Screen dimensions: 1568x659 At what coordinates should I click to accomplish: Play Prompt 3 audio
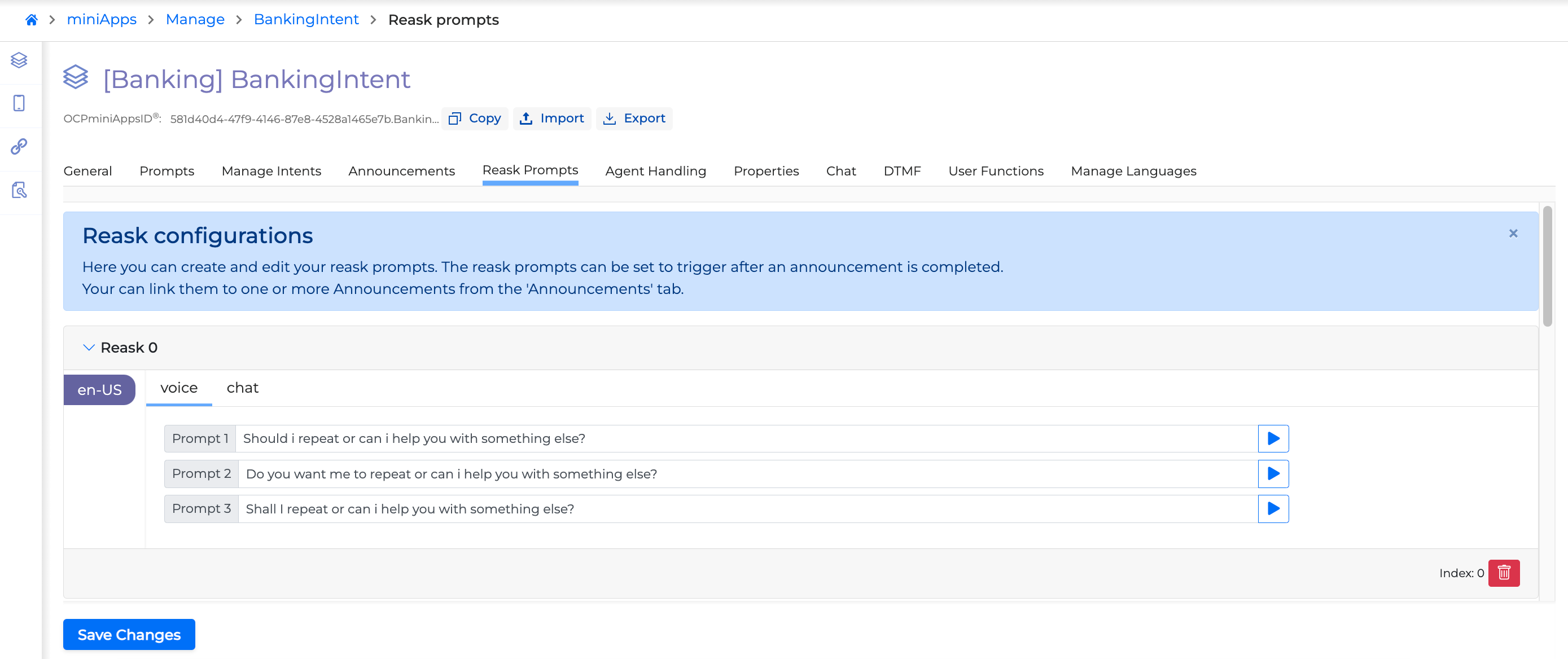coord(1273,508)
